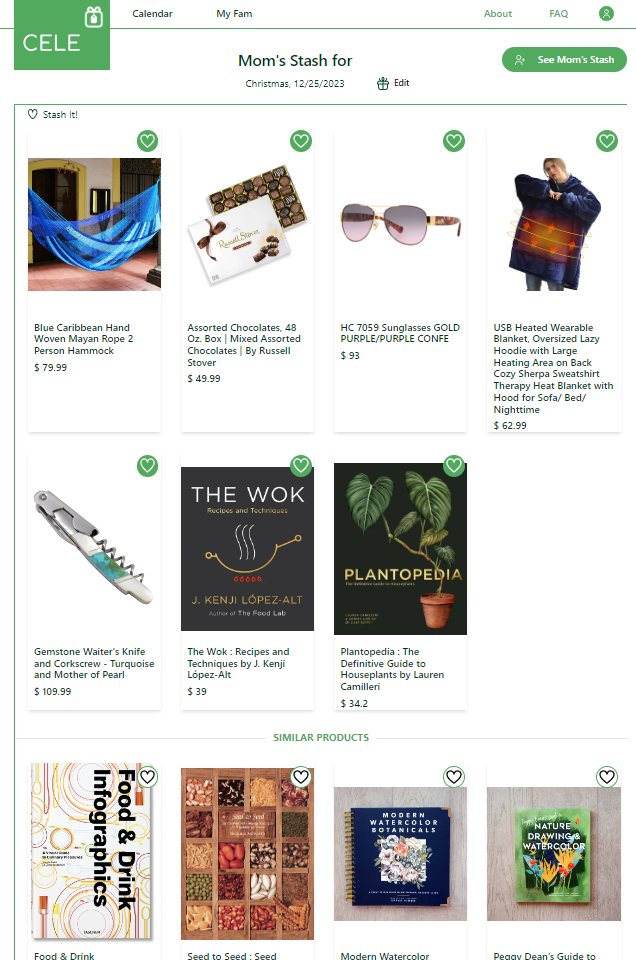This screenshot has height=960, width=636.
Task: Open the FAQ link
Action: (x=558, y=13)
